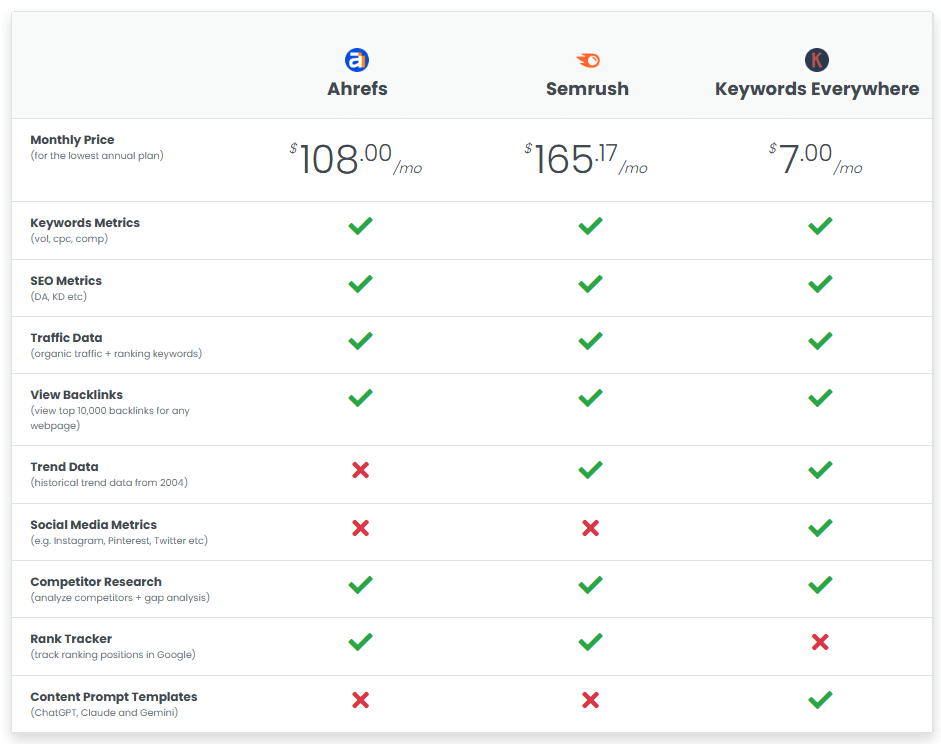Viewport: 941px width, 744px height.
Task: Click the "(vol, cpc, comp)" description
Action: click(69, 238)
